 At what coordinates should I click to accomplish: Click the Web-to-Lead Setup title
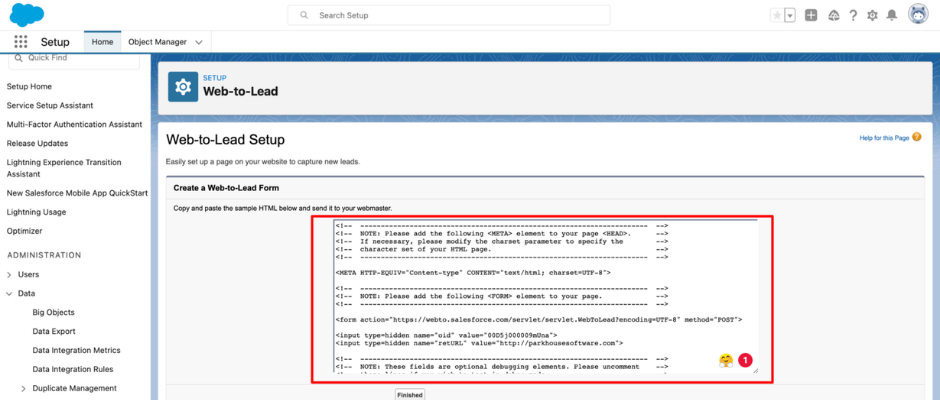(x=225, y=140)
